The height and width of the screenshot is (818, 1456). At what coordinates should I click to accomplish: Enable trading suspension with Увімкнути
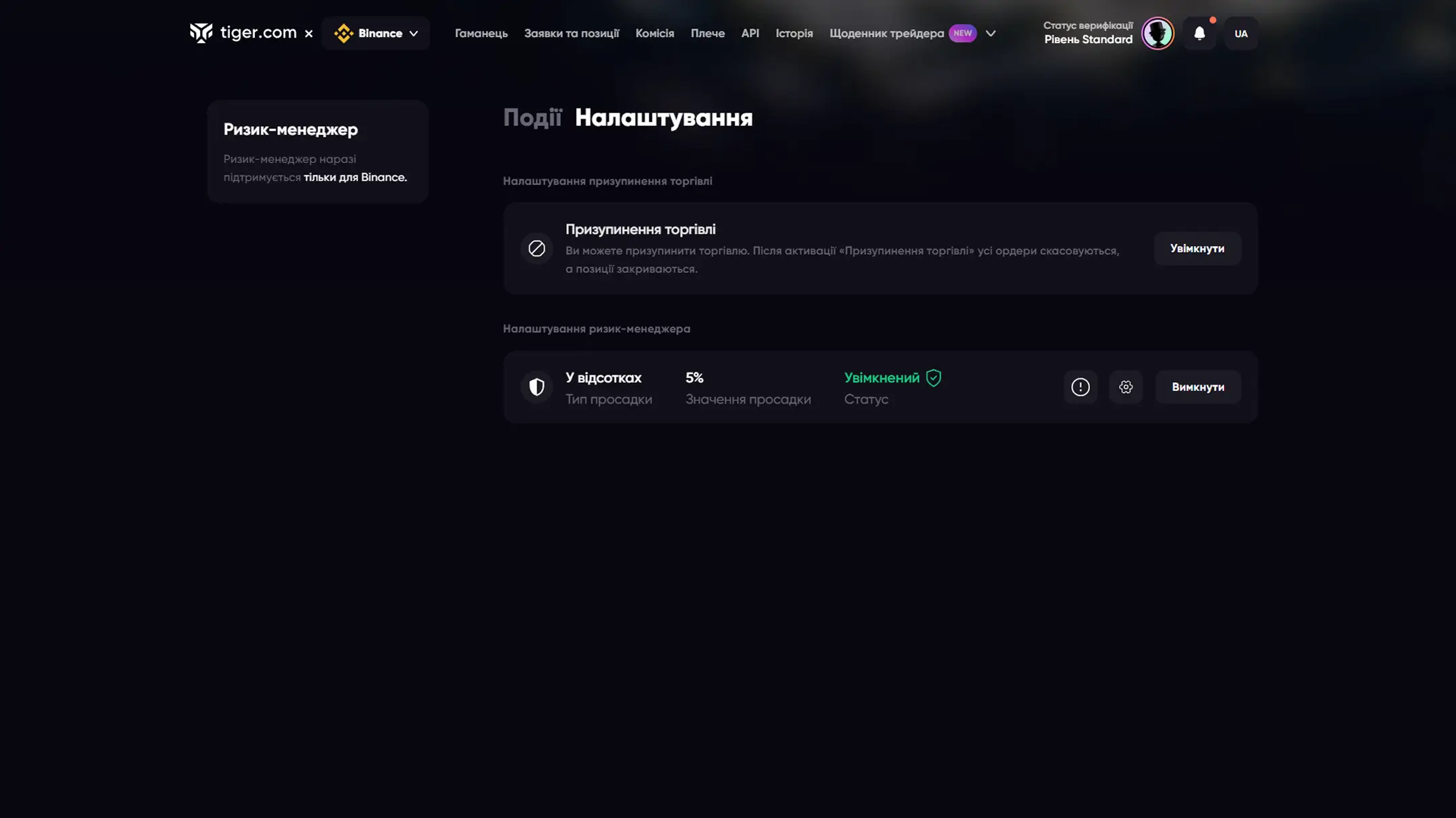click(x=1197, y=249)
